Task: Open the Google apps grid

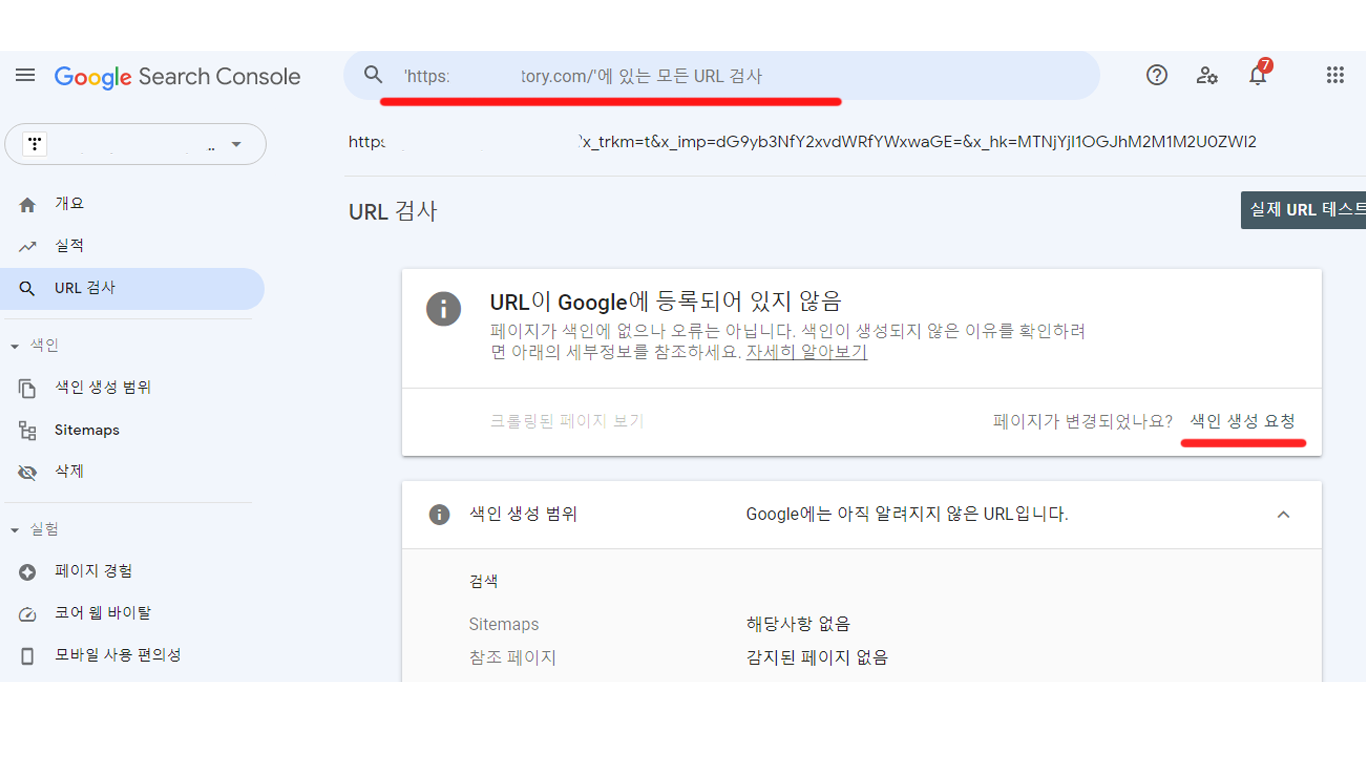Action: [x=1335, y=75]
